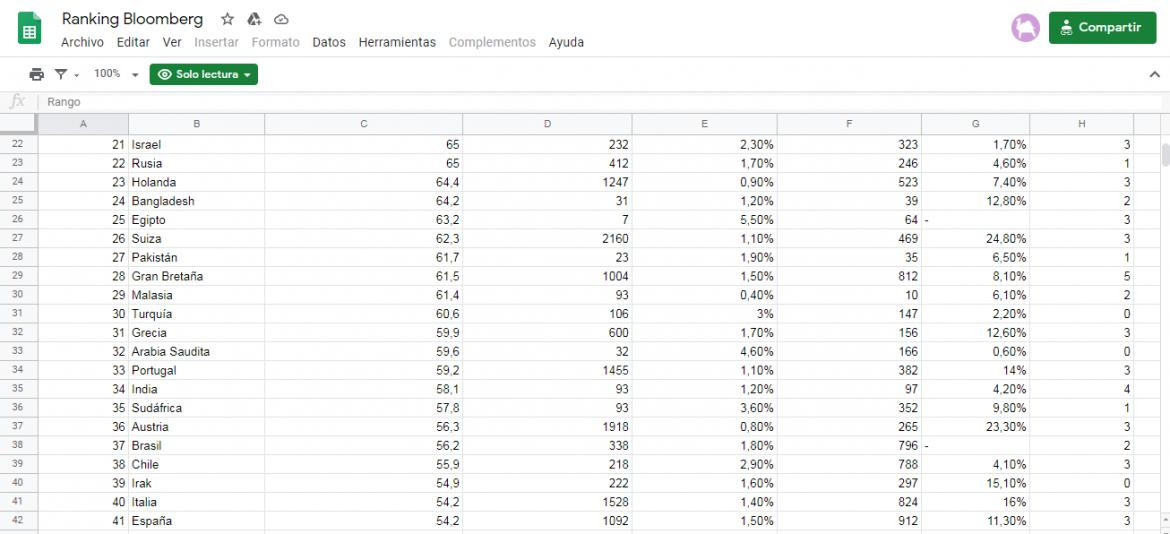Collapse the toolbar with the chevron
The image size is (1170, 534).
pos(1154,74)
